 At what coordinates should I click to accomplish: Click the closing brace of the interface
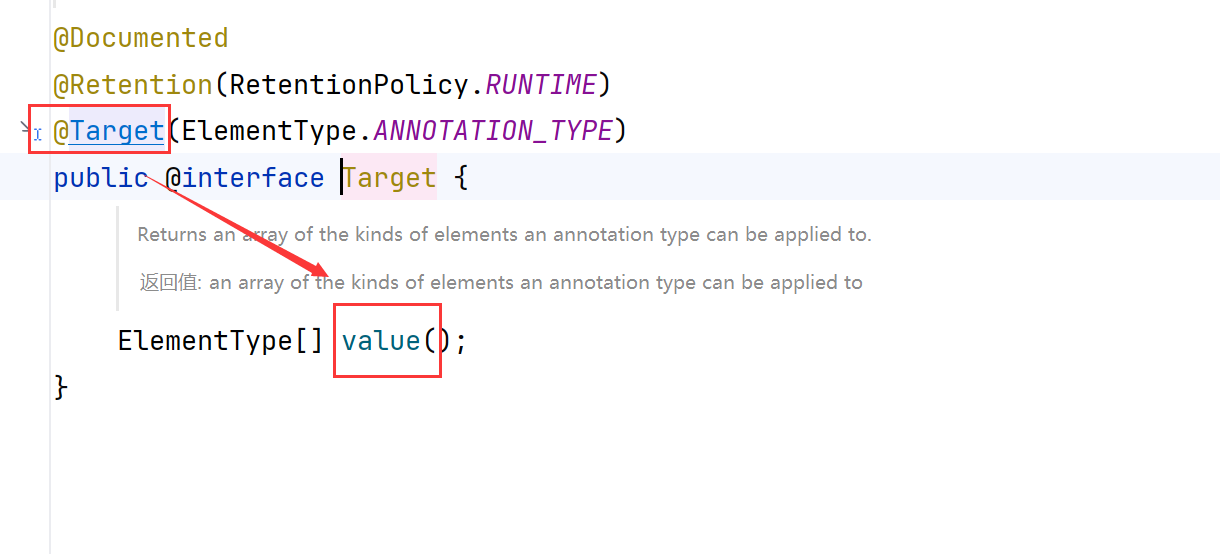[61, 387]
